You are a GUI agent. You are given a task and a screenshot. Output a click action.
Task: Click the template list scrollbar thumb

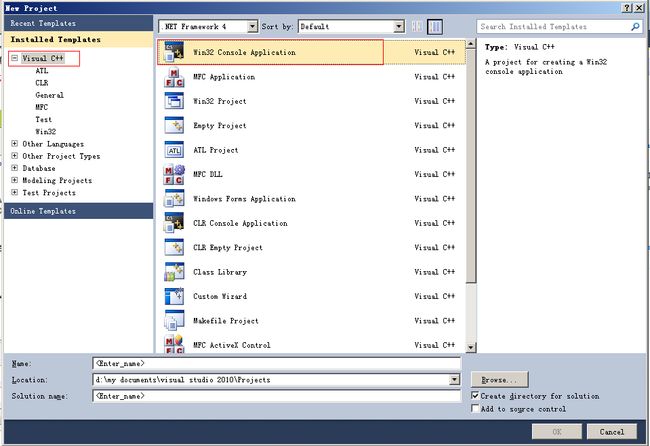click(x=471, y=166)
